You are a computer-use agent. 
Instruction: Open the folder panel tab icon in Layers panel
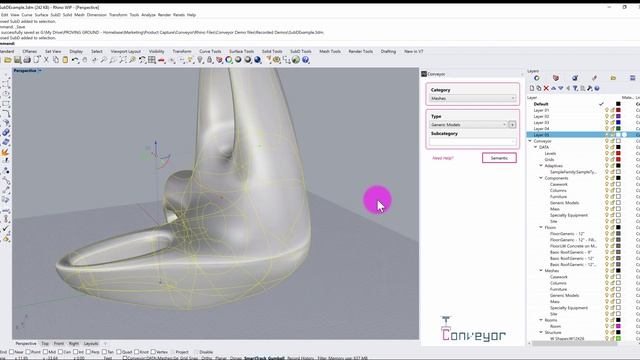pyautogui.click(x=613, y=78)
